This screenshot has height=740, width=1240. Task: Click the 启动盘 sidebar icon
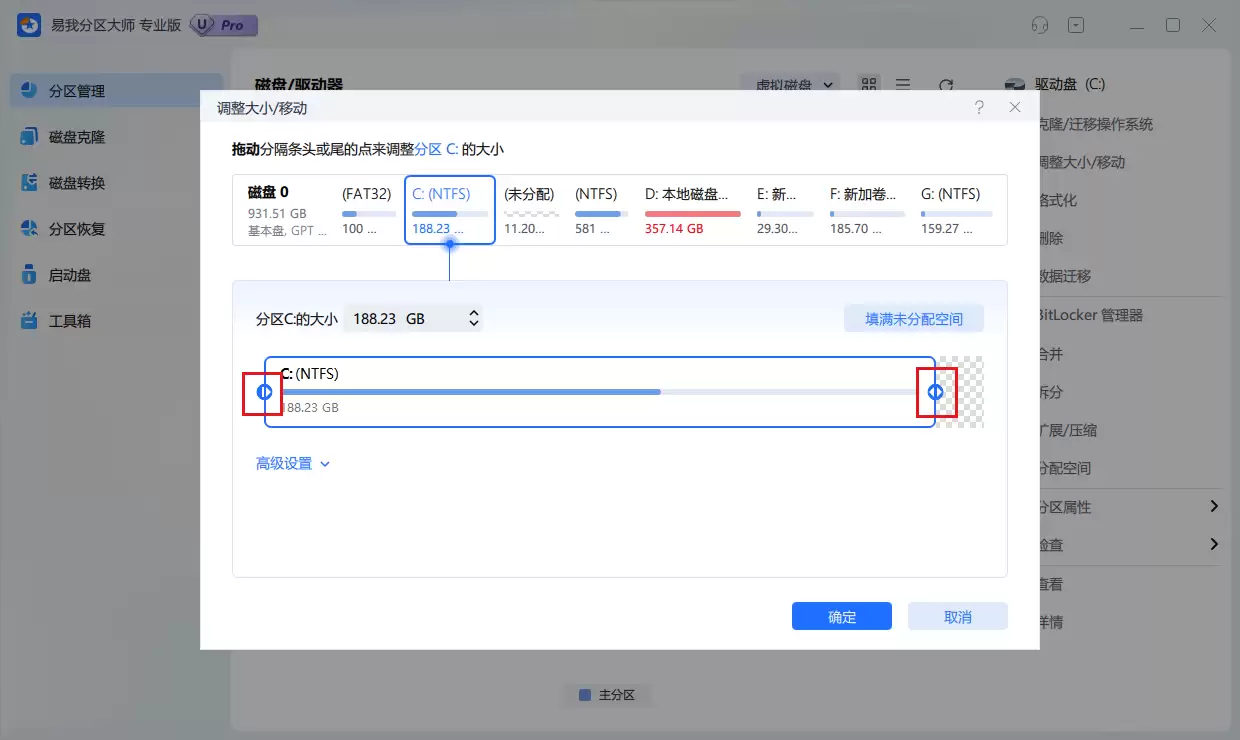(x=29, y=275)
